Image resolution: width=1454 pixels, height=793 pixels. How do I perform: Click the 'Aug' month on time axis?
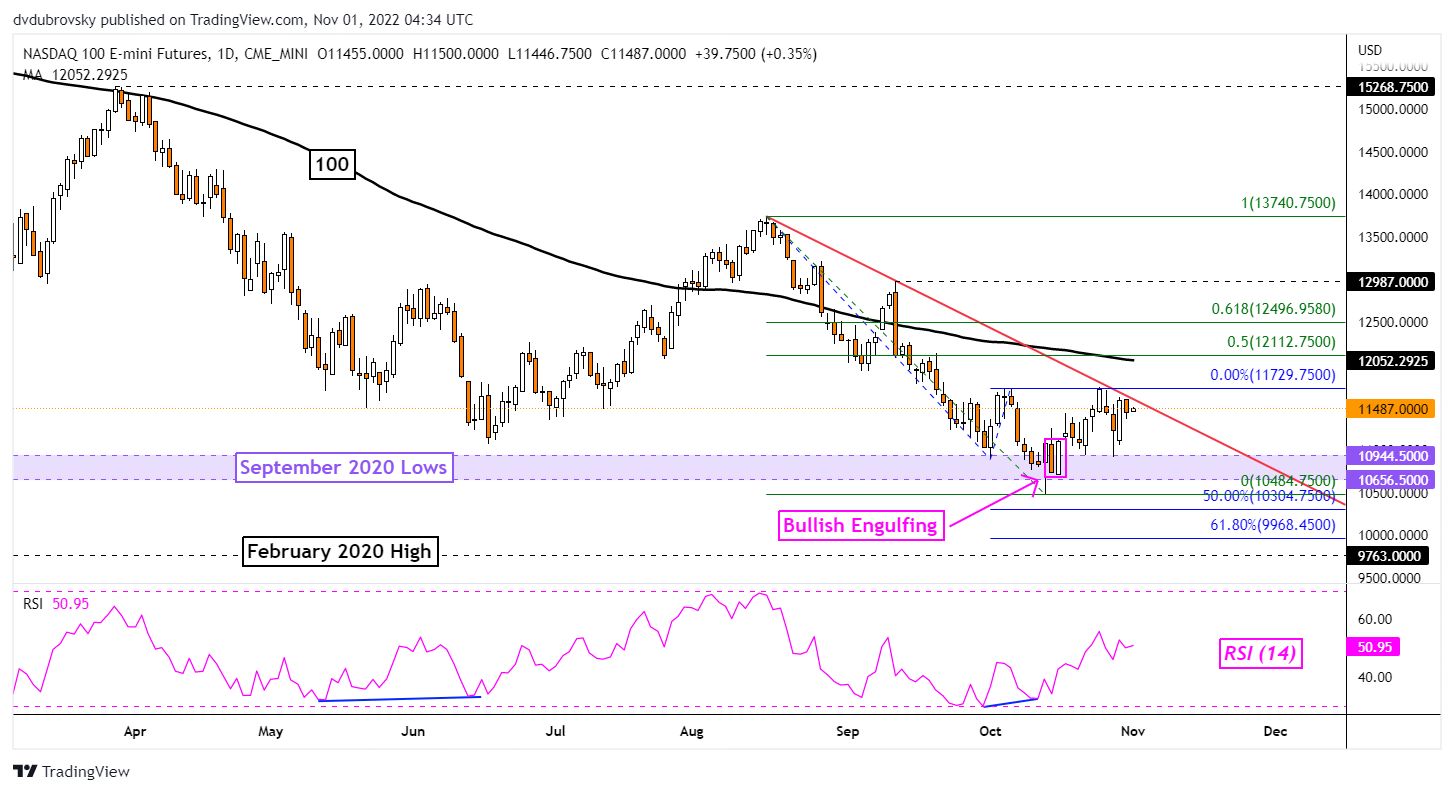click(x=691, y=732)
